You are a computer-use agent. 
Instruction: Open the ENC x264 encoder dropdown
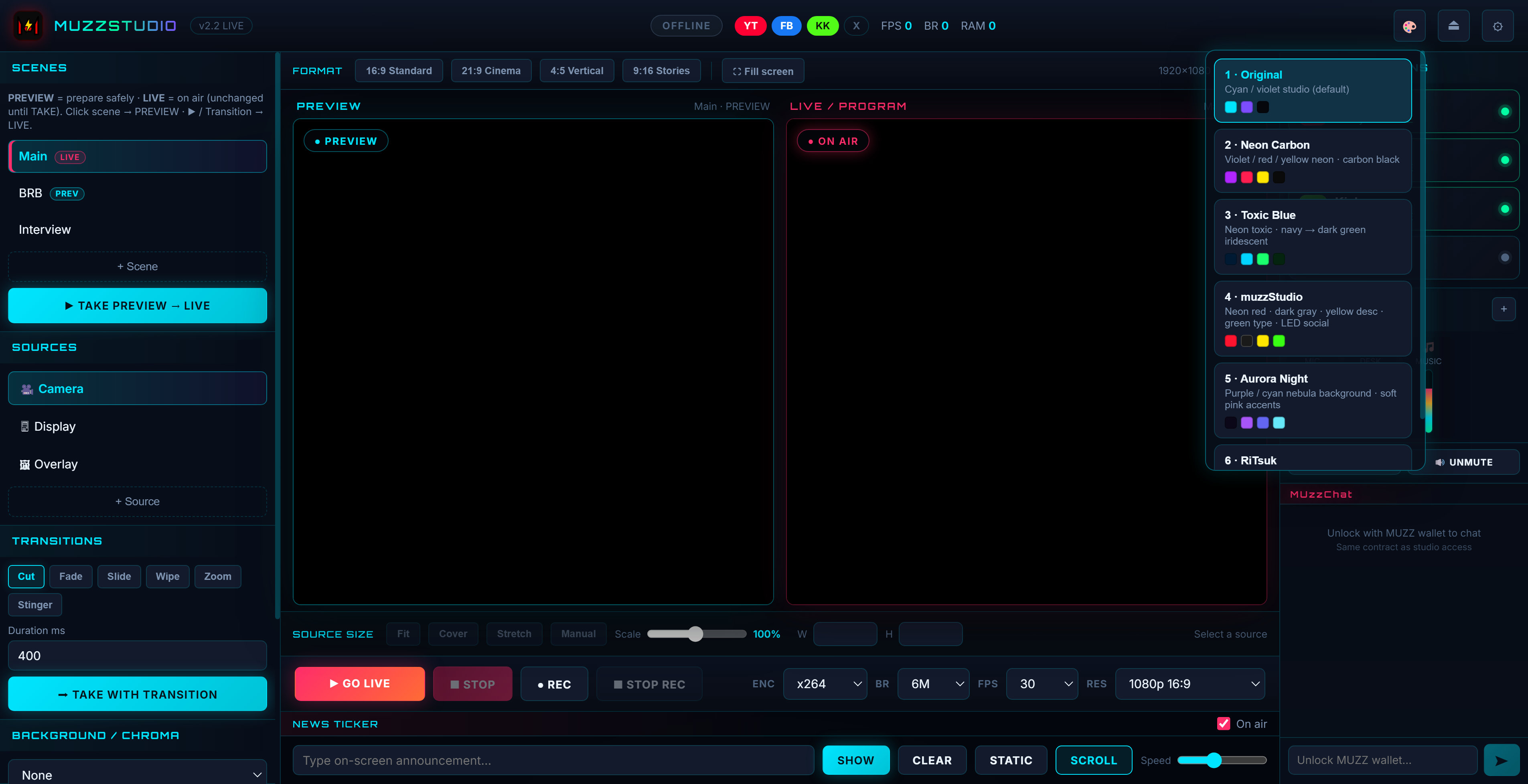pos(825,684)
